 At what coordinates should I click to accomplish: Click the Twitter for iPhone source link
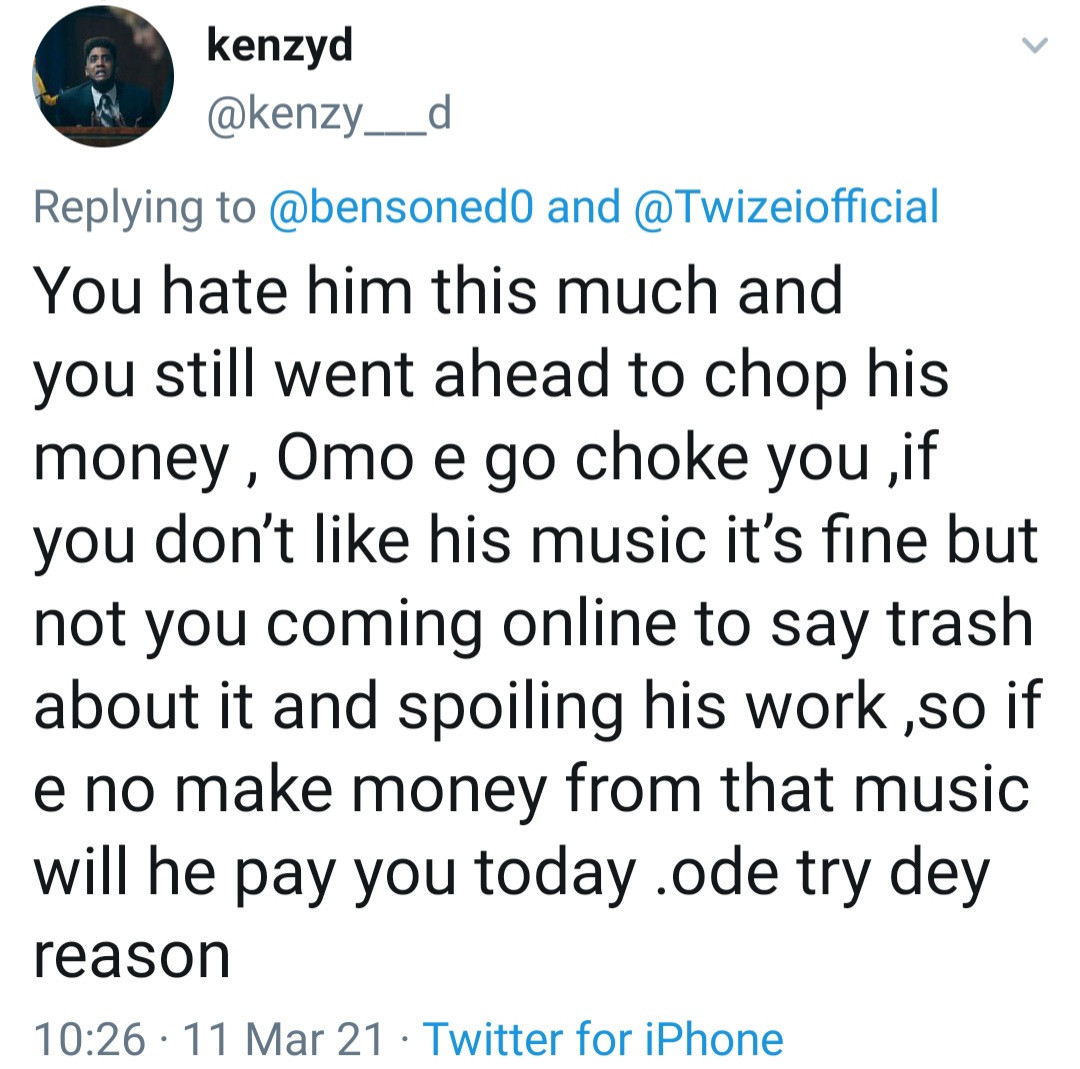(x=603, y=1039)
